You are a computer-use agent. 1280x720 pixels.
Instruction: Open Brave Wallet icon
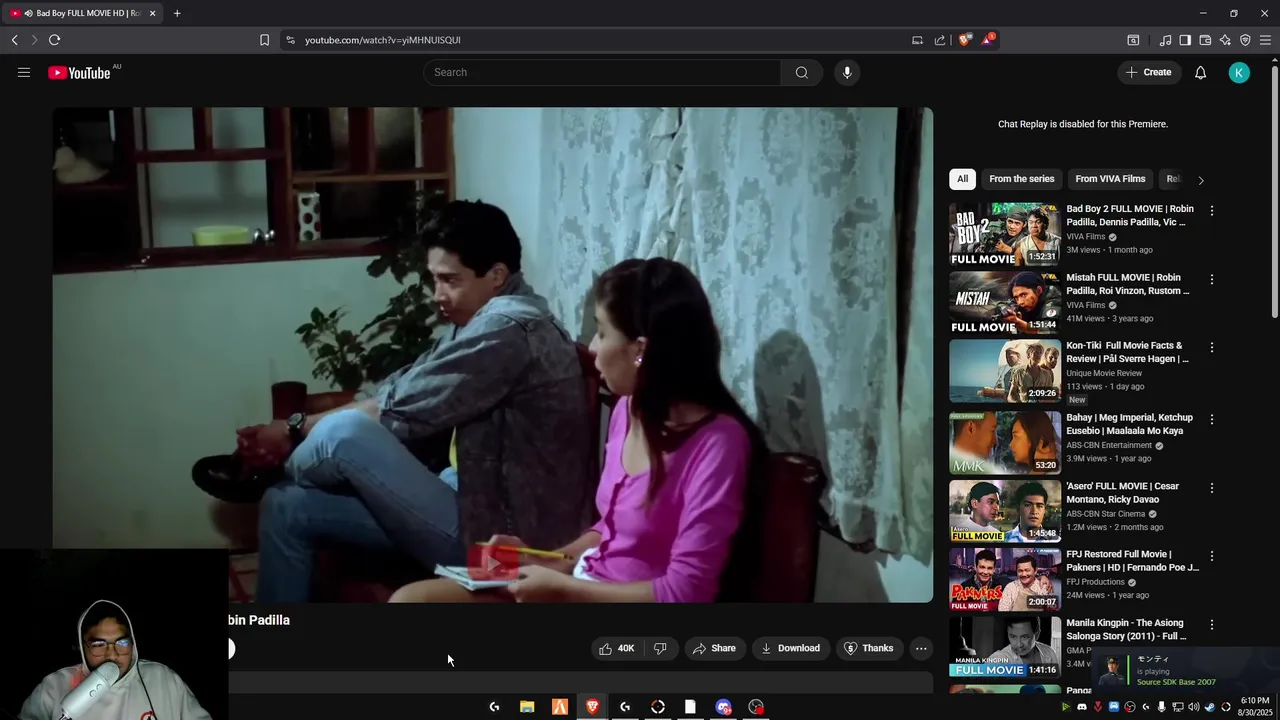coord(1205,40)
